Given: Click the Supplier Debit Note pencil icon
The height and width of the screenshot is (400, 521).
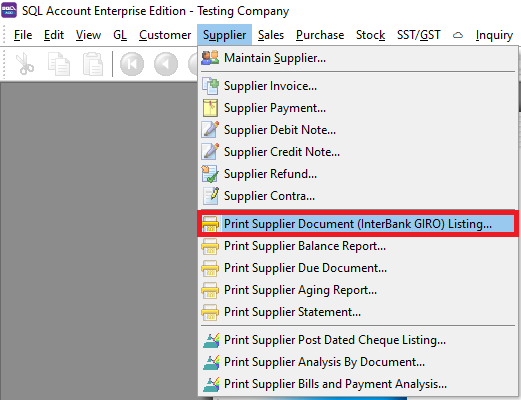Looking at the screenshot, I should coord(210,130).
